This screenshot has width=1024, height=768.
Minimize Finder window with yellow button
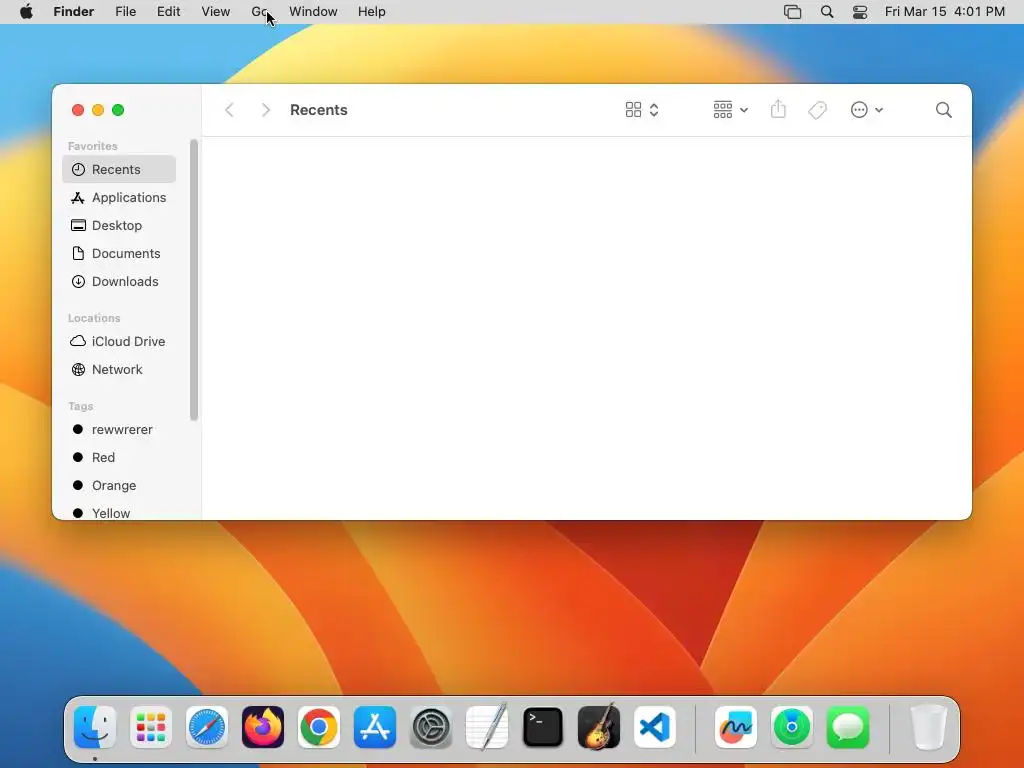(98, 110)
